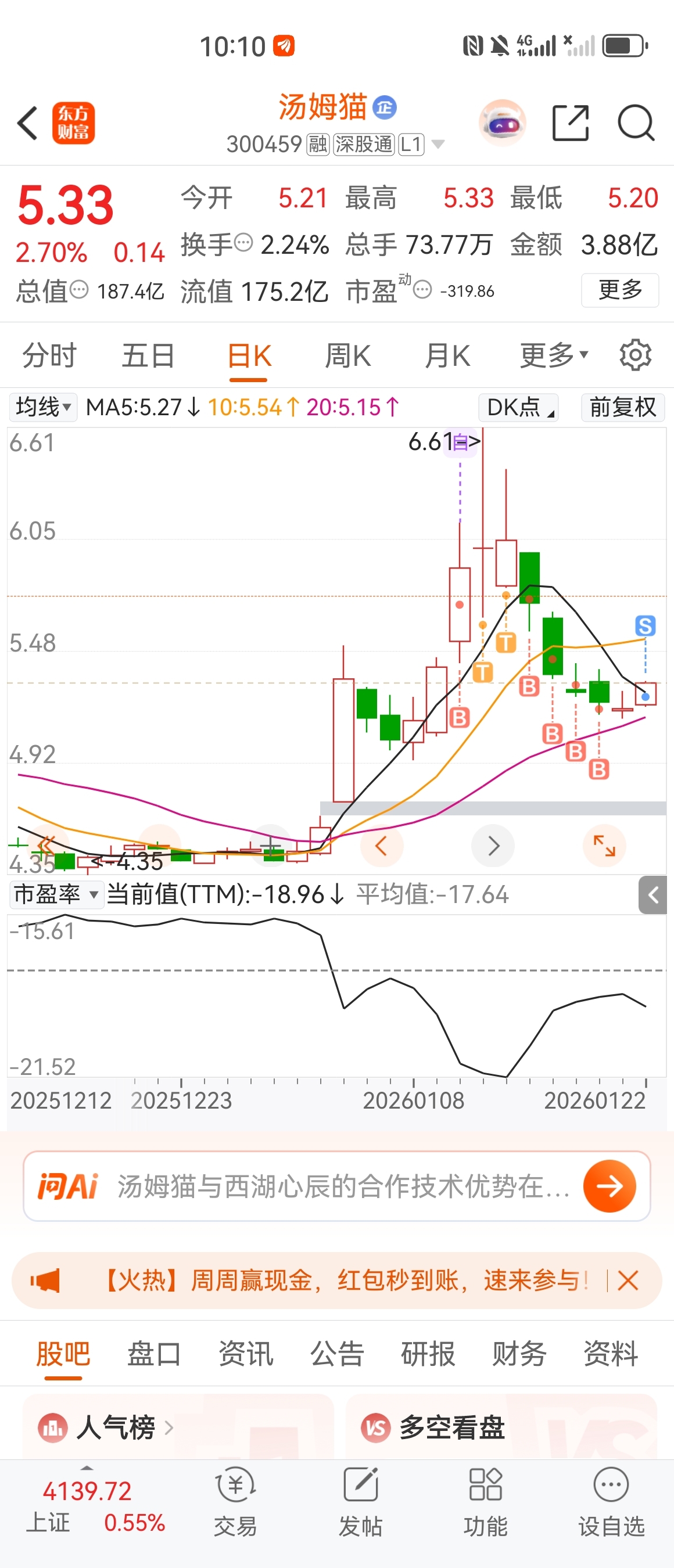Open the 财务 tab
The height and width of the screenshot is (1568, 674).
tap(519, 1354)
